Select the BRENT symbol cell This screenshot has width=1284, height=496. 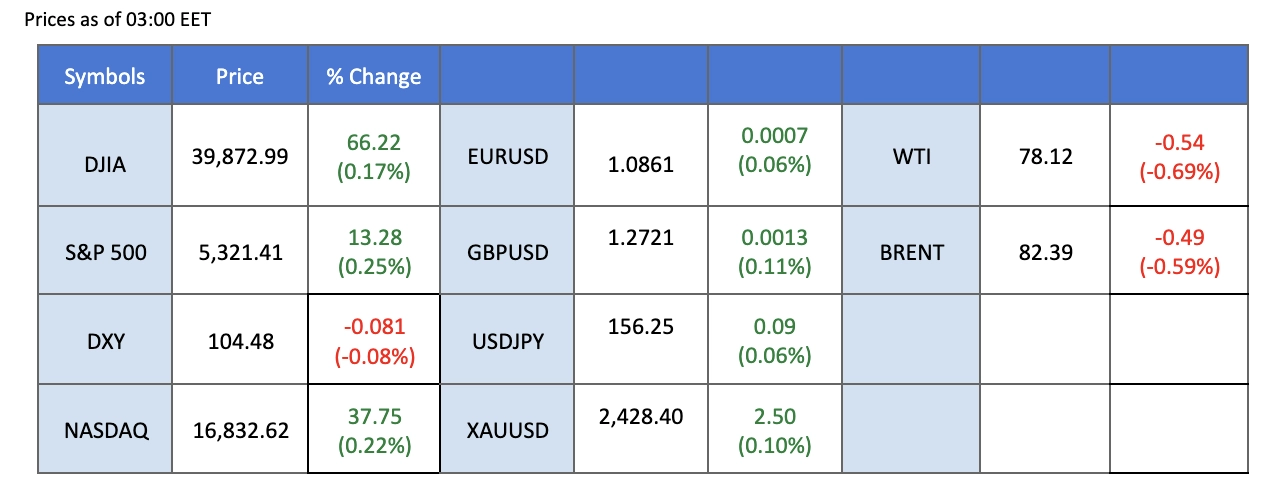911,252
